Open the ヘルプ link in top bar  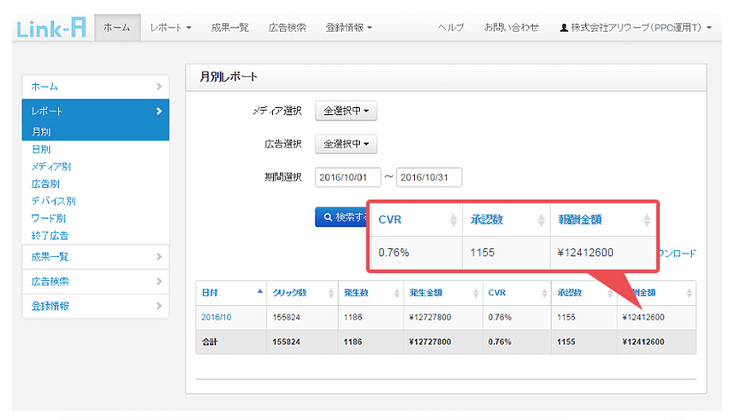click(x=451, y=28)
